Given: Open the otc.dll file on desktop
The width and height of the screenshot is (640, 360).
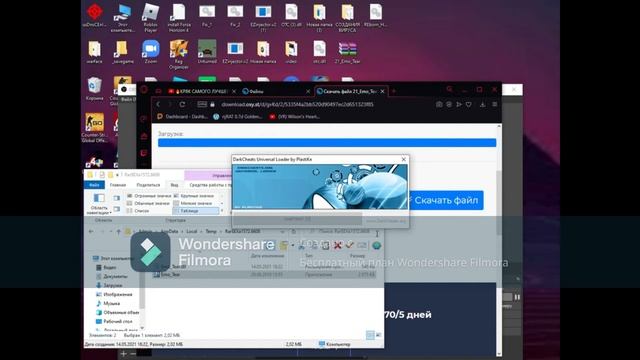Looking at the screenshot, I should pyautogui.click(x=319, y=52).
